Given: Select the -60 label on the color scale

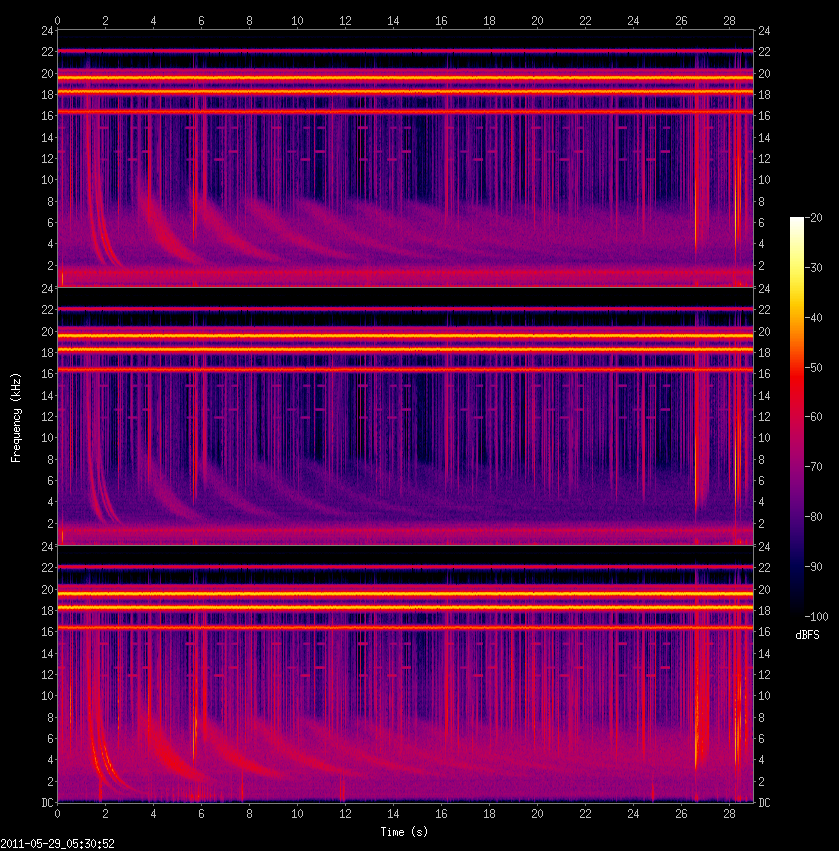Looking at the screenshot, I should click(815, 417).
